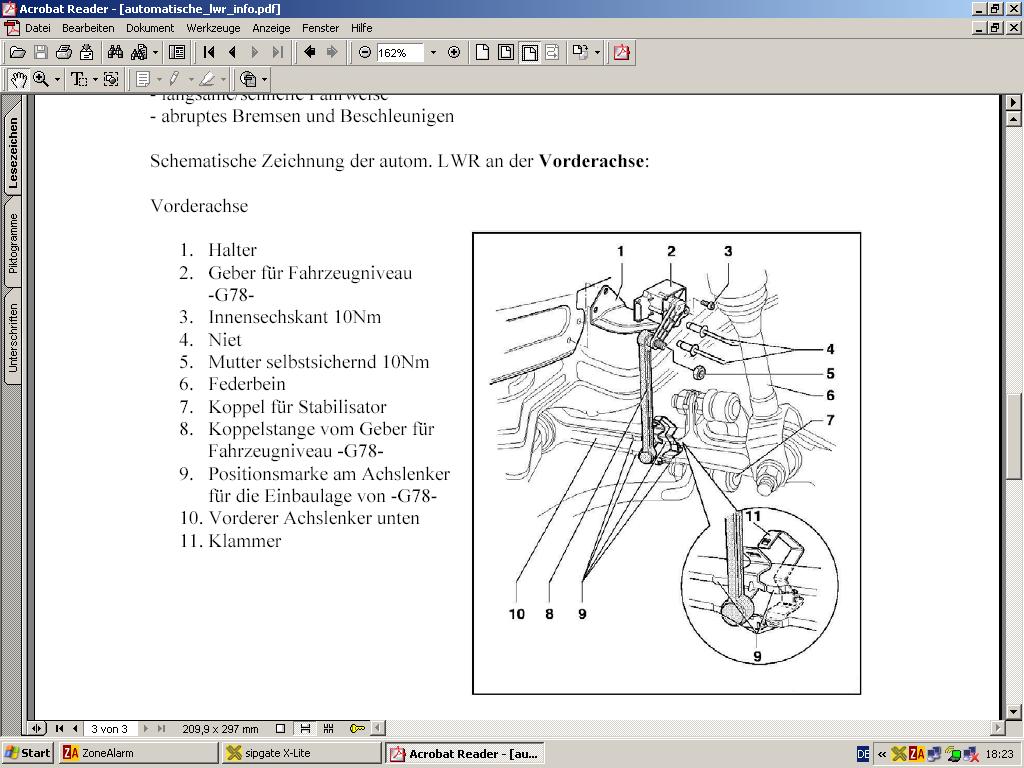
Task: Toggle Actual Size page view
Action: click(482, 52)
